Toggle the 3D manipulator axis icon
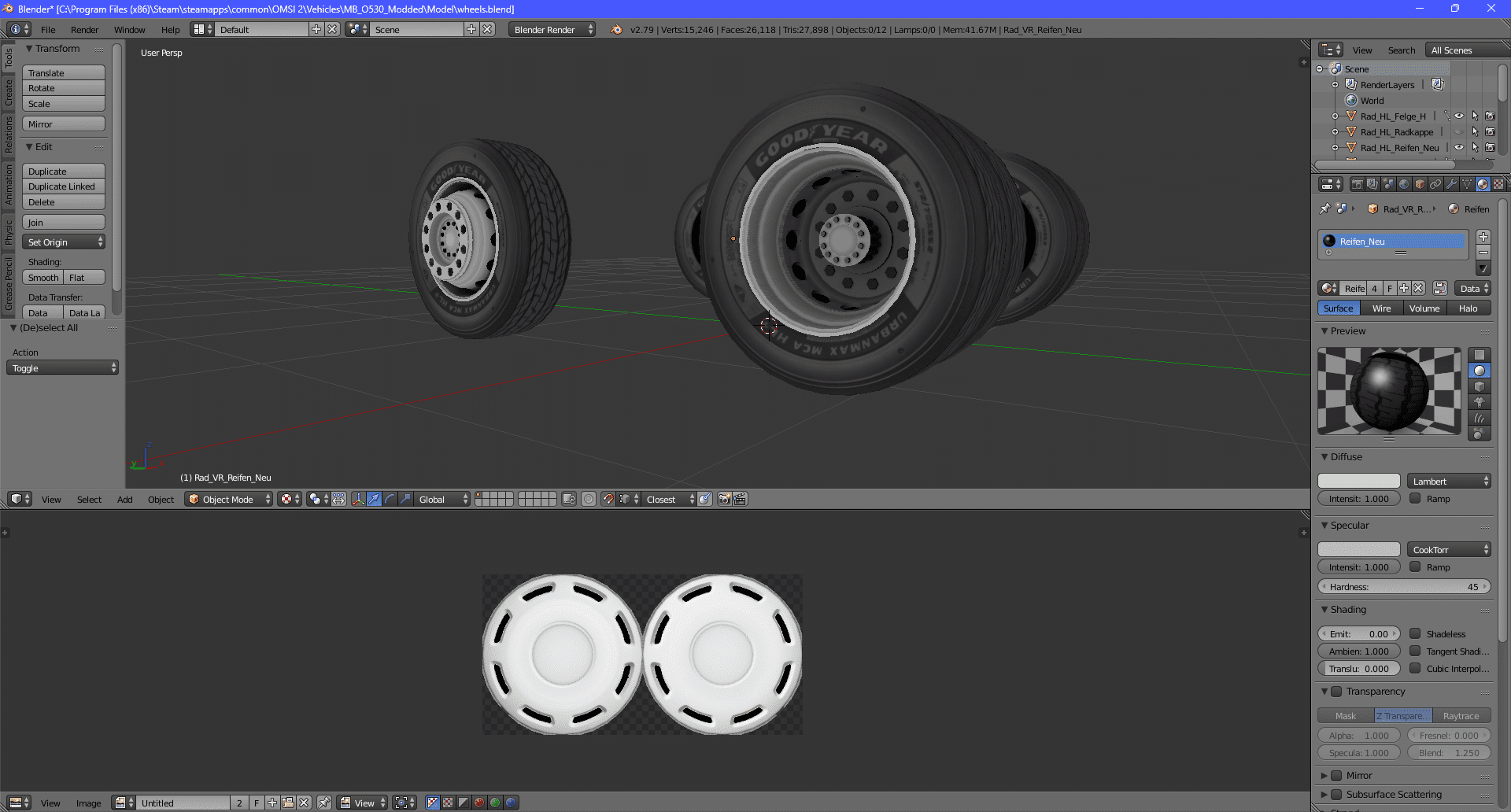Image resolution: width=1511 pixels, height=812 pixels. (x=358, y=500)
